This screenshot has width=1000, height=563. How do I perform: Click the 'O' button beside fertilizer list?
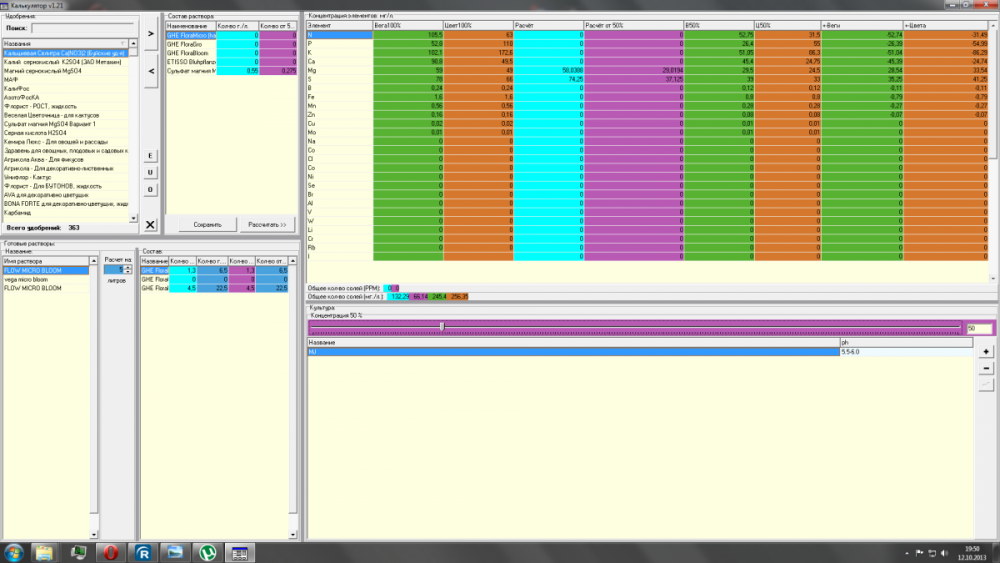pyautogui.click(x=151, y=189)
